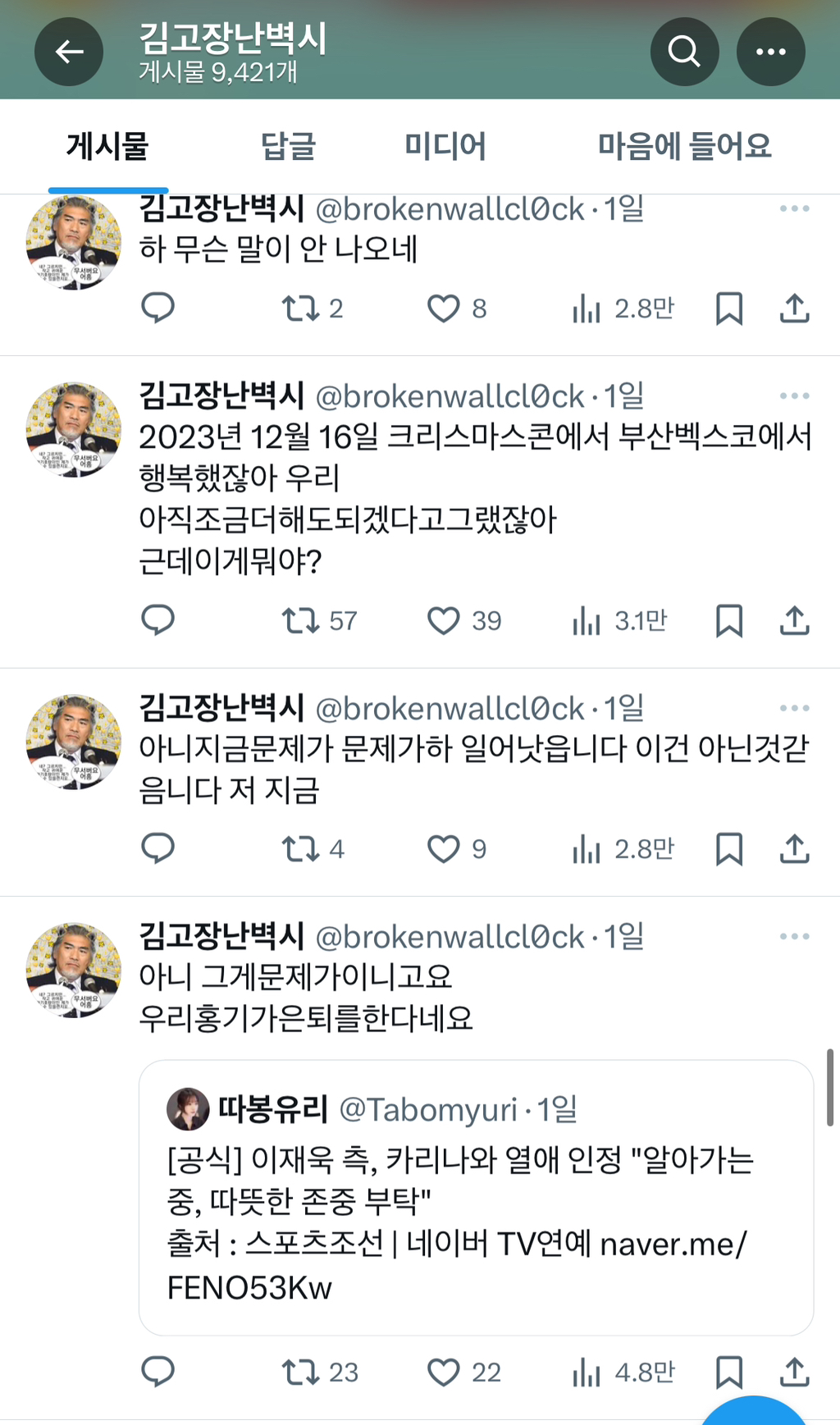
Task: Open search from the header magnifier icon
Action: (x=684, y=52)
